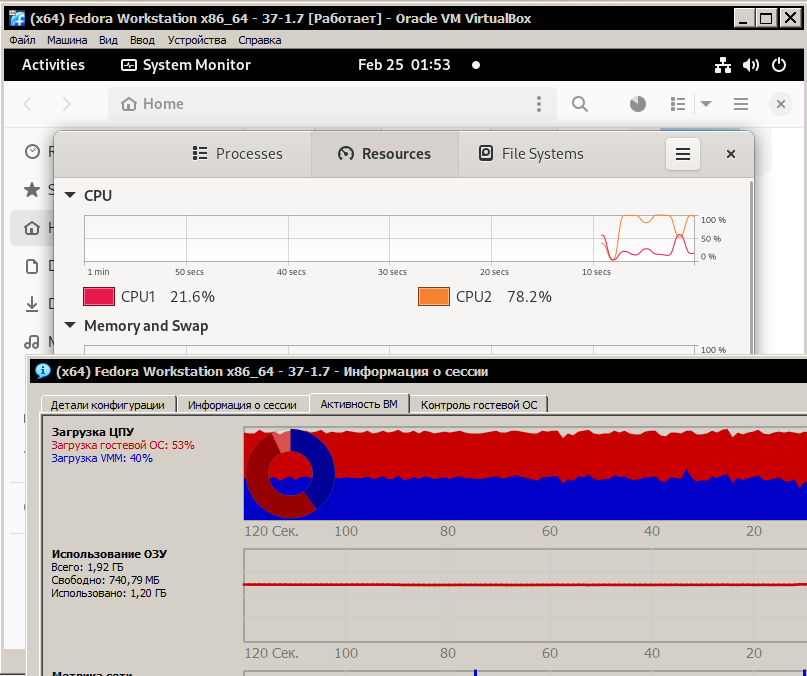Click the Activities button

(x=53, y=65)
